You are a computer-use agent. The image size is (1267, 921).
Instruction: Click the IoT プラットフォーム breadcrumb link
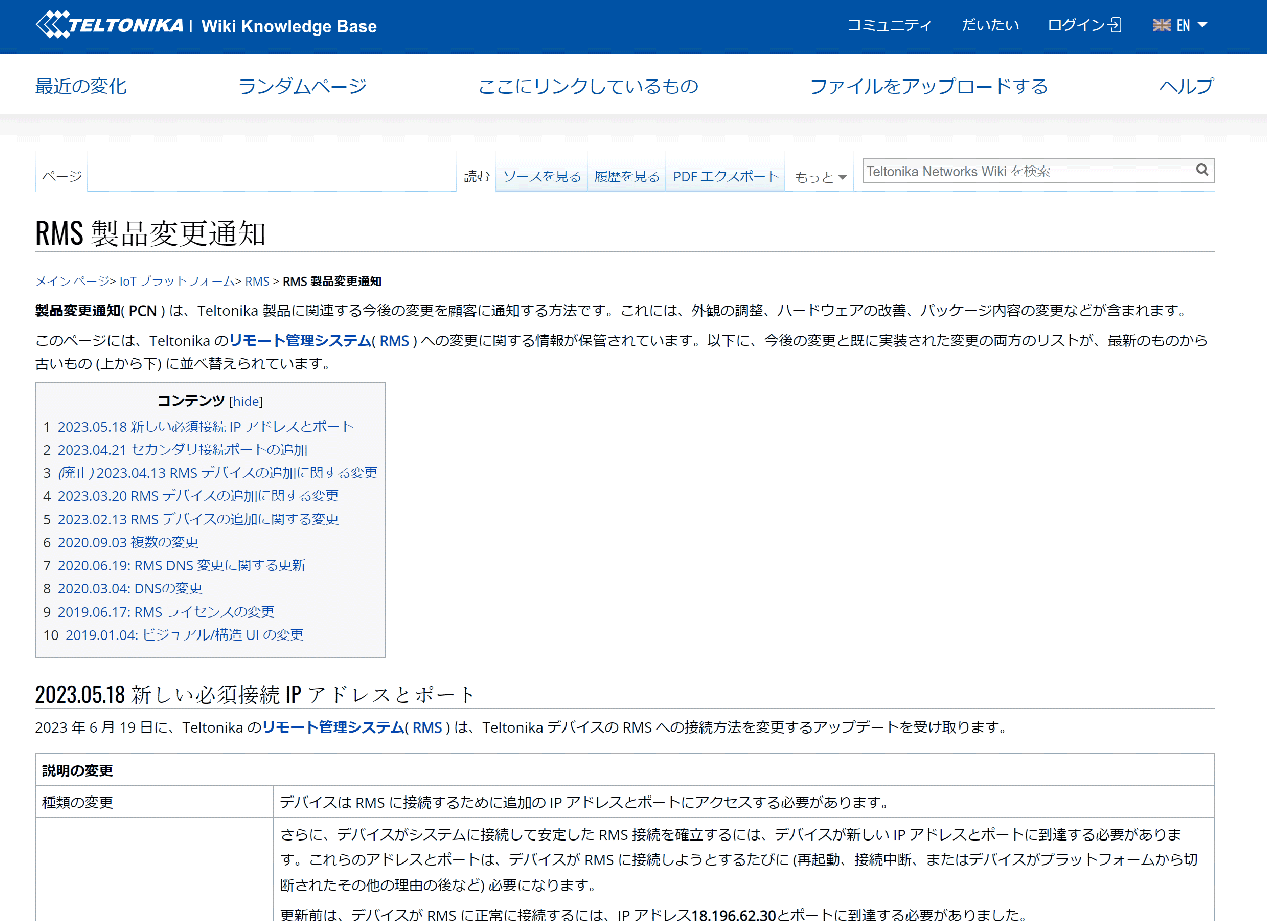(176, 281)
